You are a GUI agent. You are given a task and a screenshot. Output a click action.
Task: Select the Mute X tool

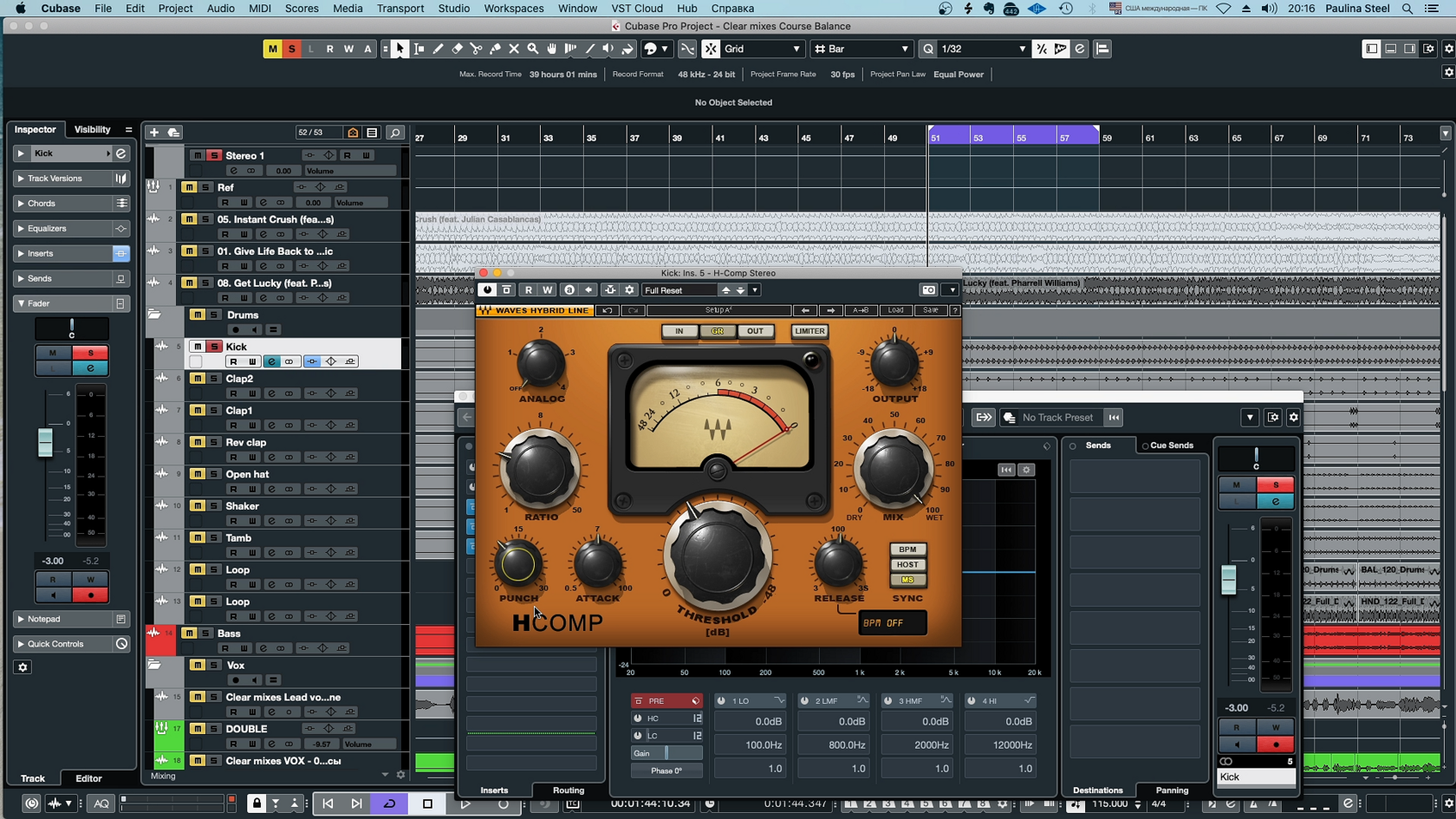(x=514, y=49)
